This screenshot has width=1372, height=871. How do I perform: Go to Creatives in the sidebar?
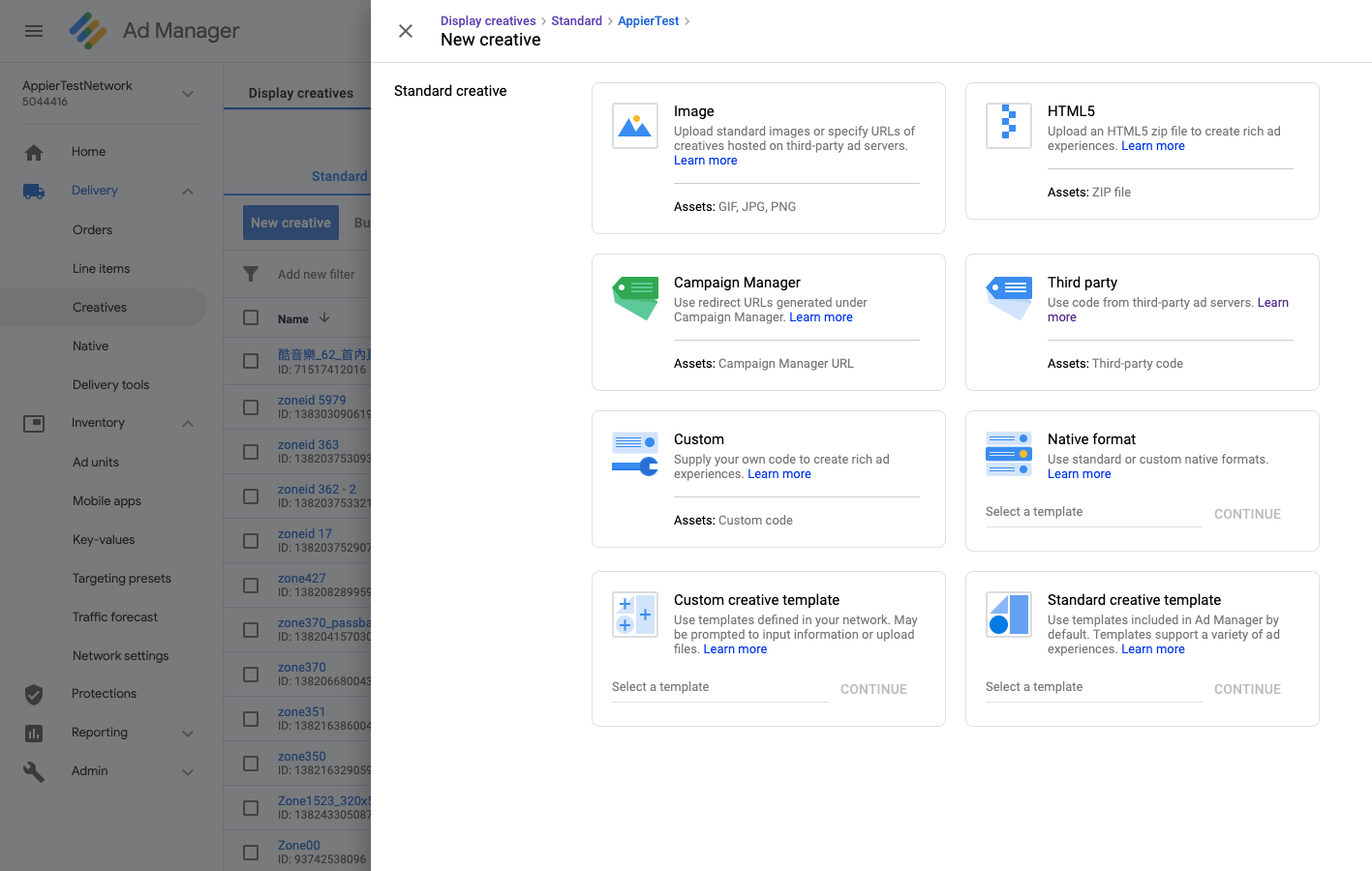click(x=100, y=307)
